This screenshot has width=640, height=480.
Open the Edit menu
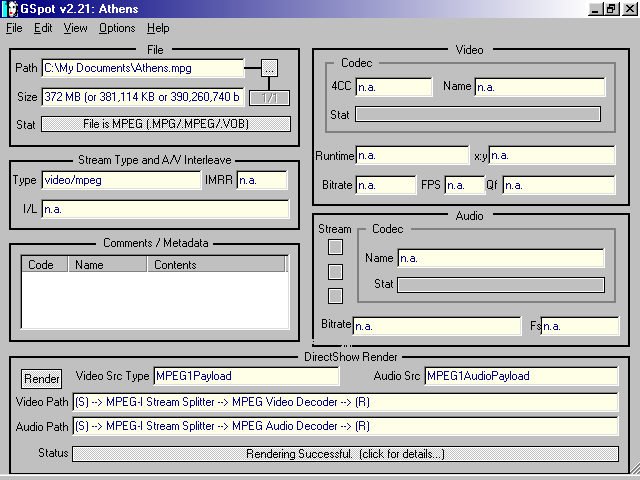[x=43, y=28]
